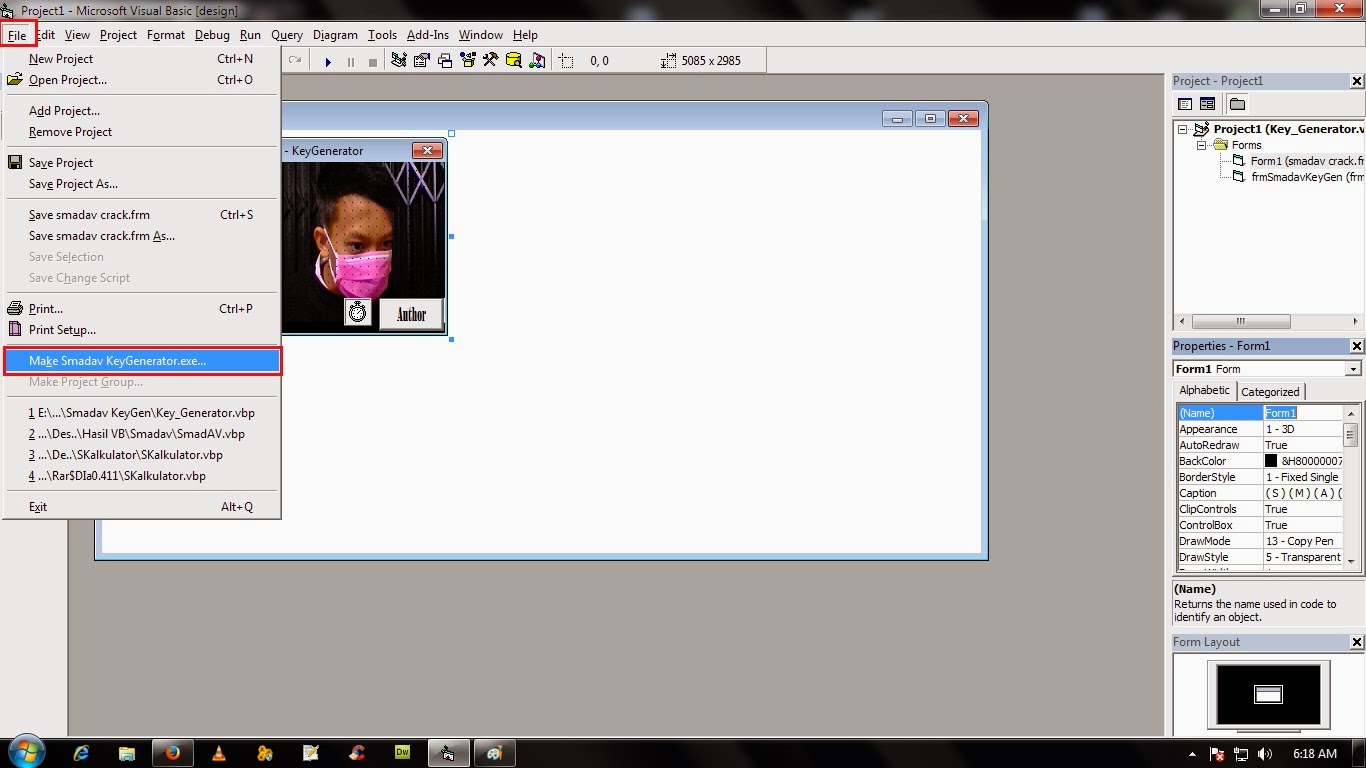Launch Internet Explorer from the taskbar
Image resolution: width=1366 pixels, height=768 pixels.
pyautogui.click(x=81, y=753)
